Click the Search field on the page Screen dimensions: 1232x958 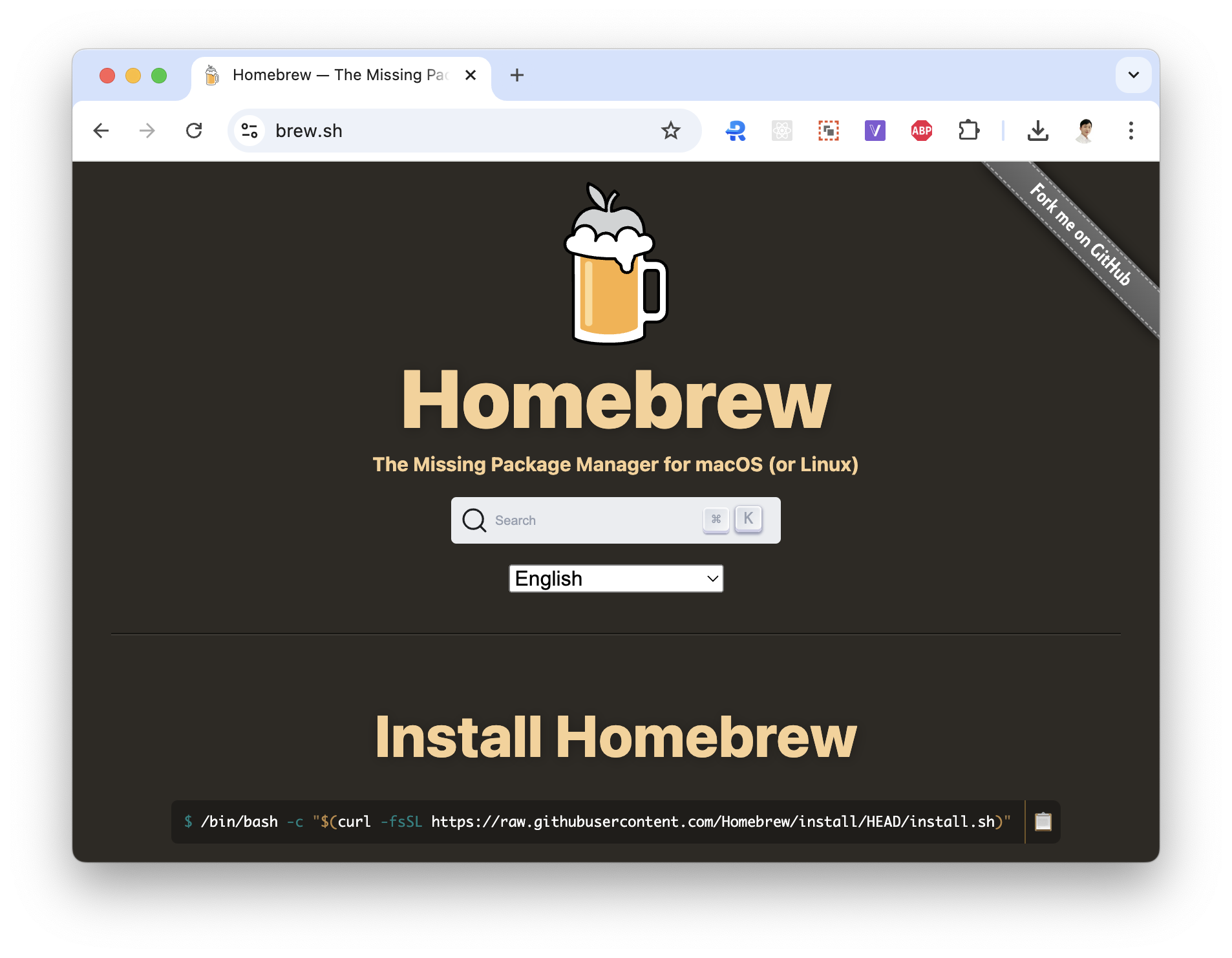click(x=595, y=520)
